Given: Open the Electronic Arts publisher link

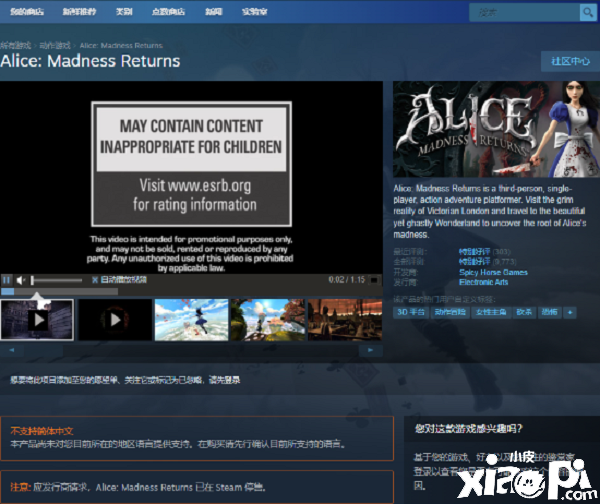Looking at the screenshot, I should tap(484, 282).
